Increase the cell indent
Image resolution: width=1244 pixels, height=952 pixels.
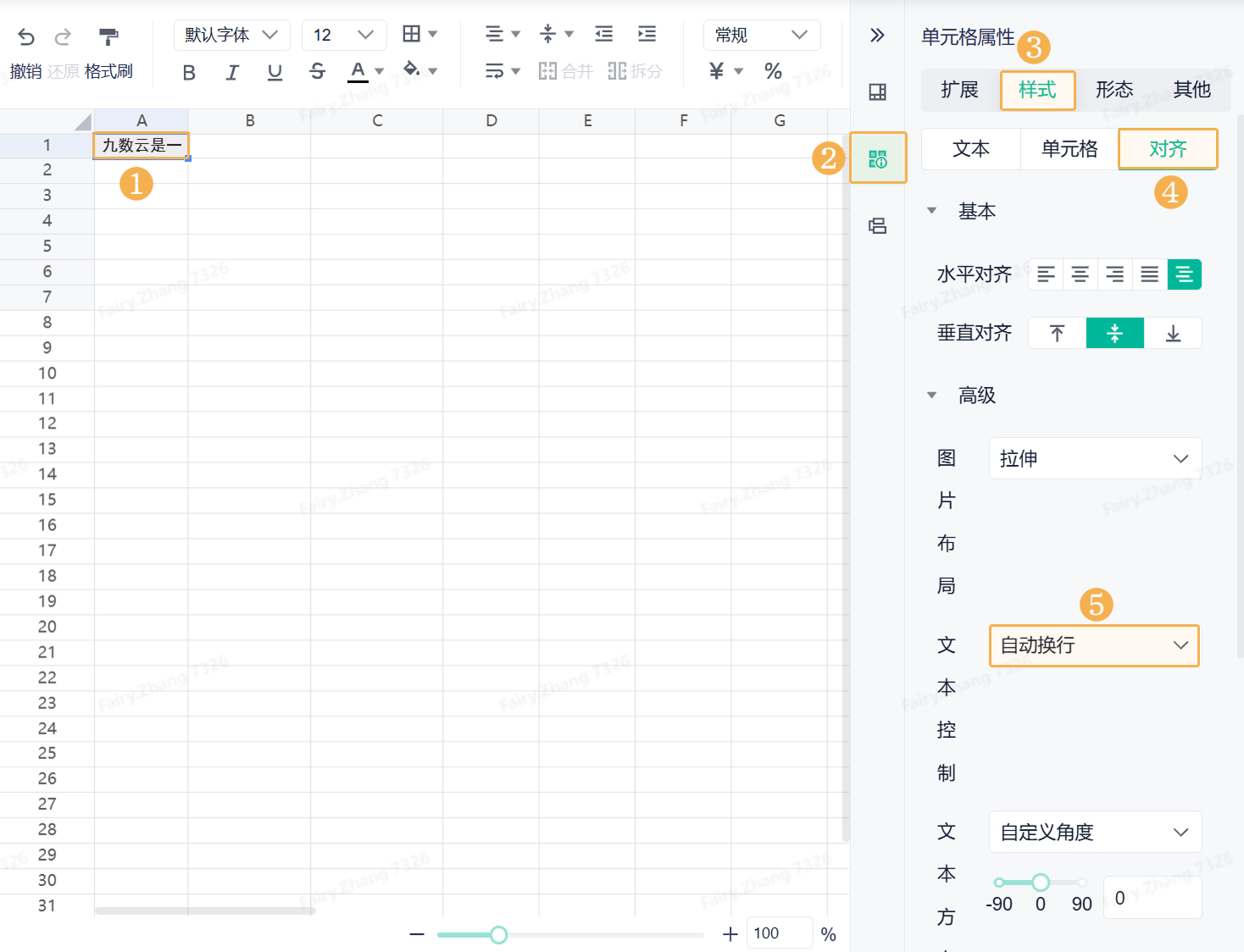tap(647, 34)
